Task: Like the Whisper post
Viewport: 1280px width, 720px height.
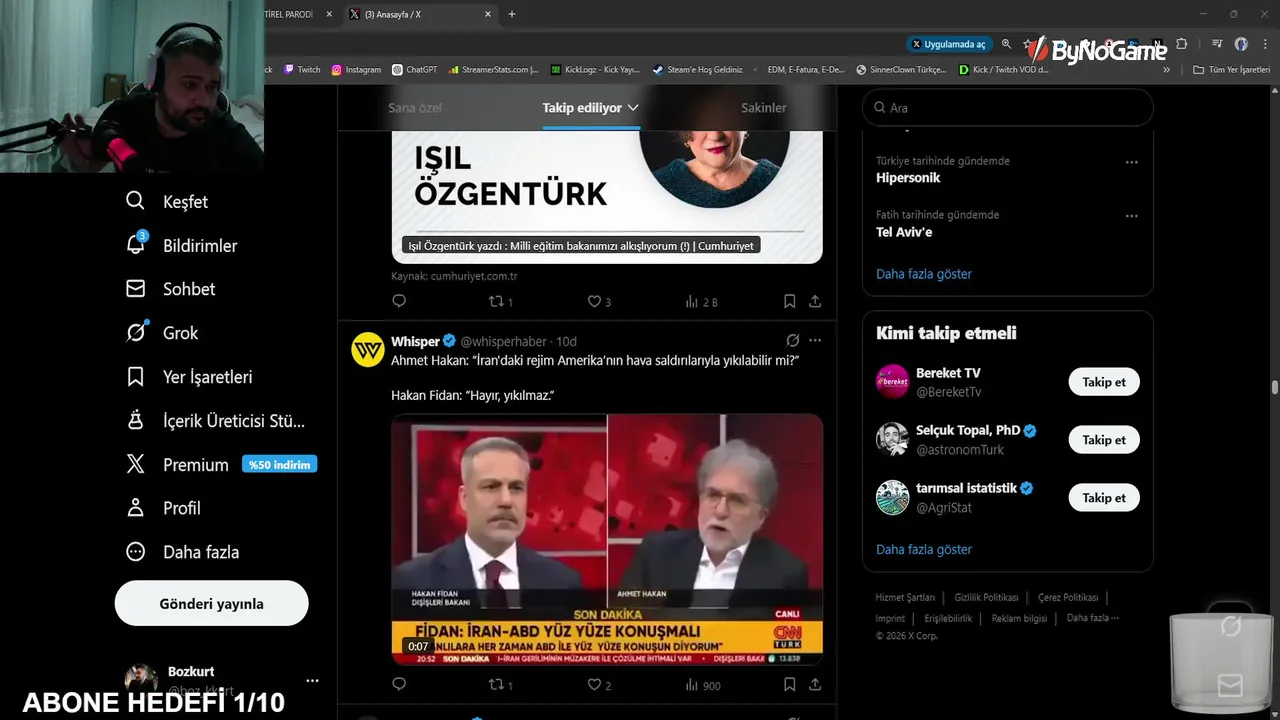Action: [x=598, y=685]
